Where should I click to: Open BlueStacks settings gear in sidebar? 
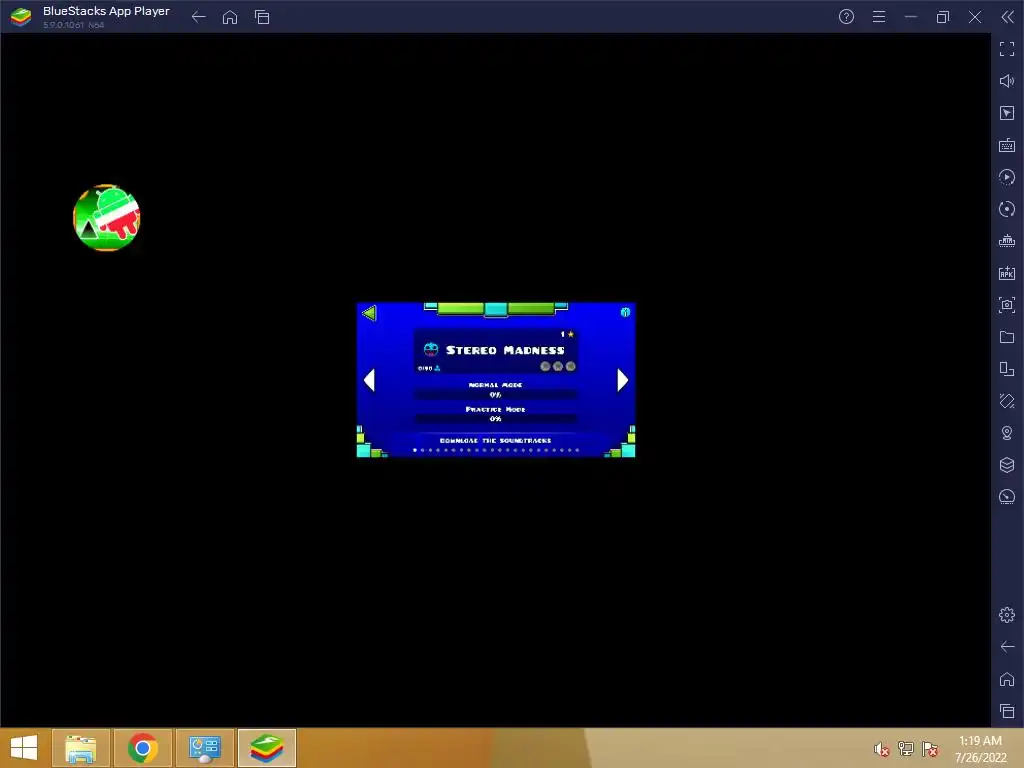[1006, 615]
